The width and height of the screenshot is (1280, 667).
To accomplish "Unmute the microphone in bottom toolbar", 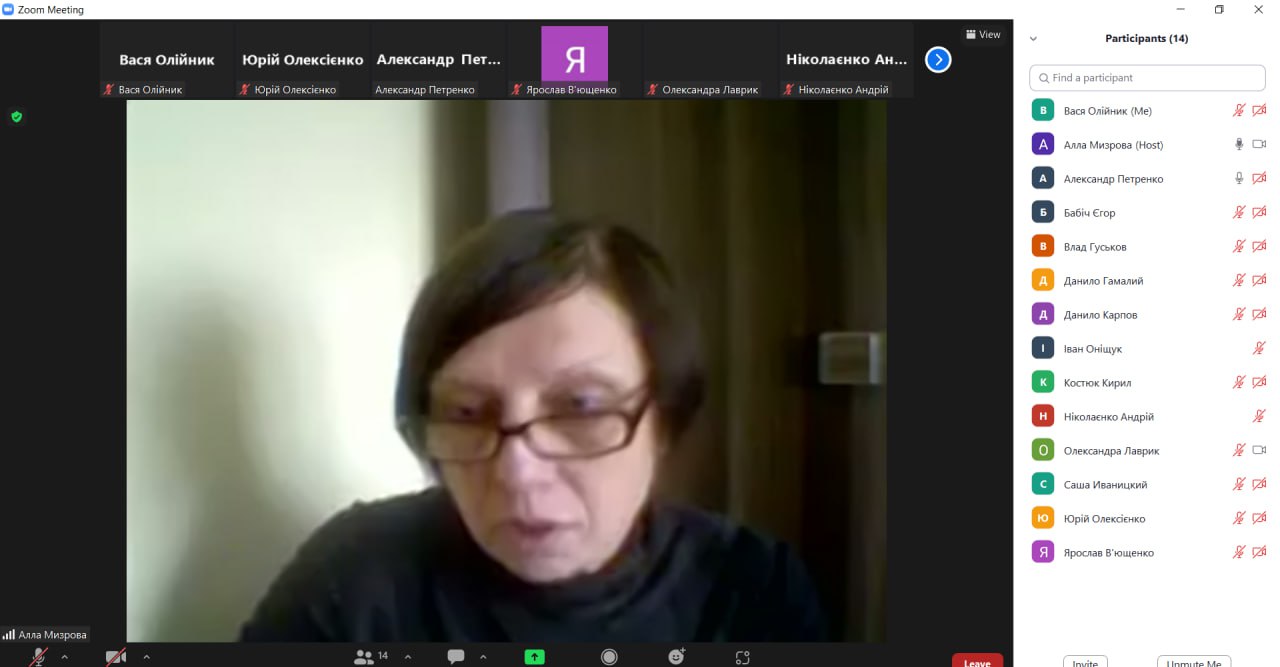I will pyautogui.click(x=38, y=657).
